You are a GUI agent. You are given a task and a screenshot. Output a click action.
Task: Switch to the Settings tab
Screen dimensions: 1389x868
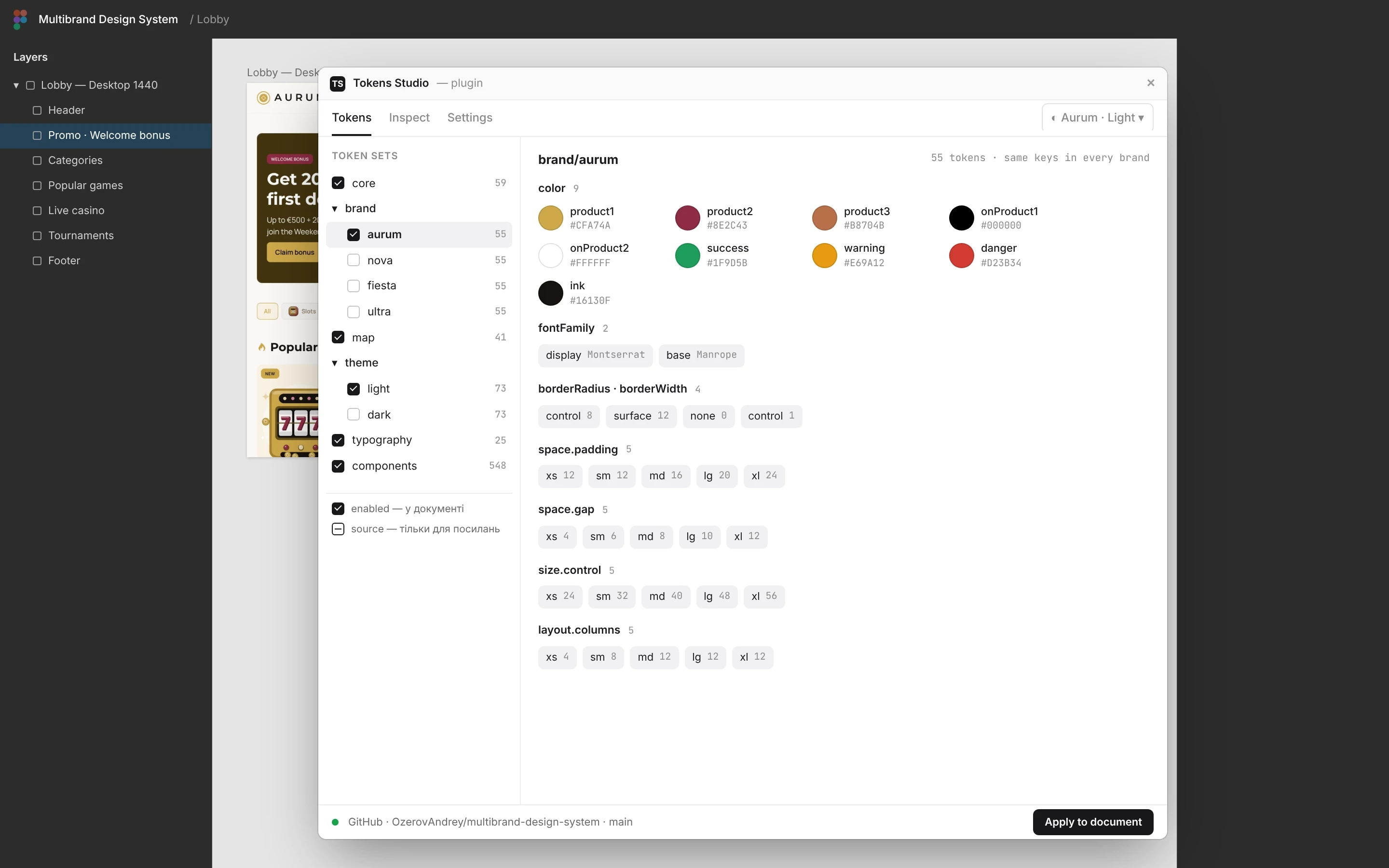(x=469, y=118)
